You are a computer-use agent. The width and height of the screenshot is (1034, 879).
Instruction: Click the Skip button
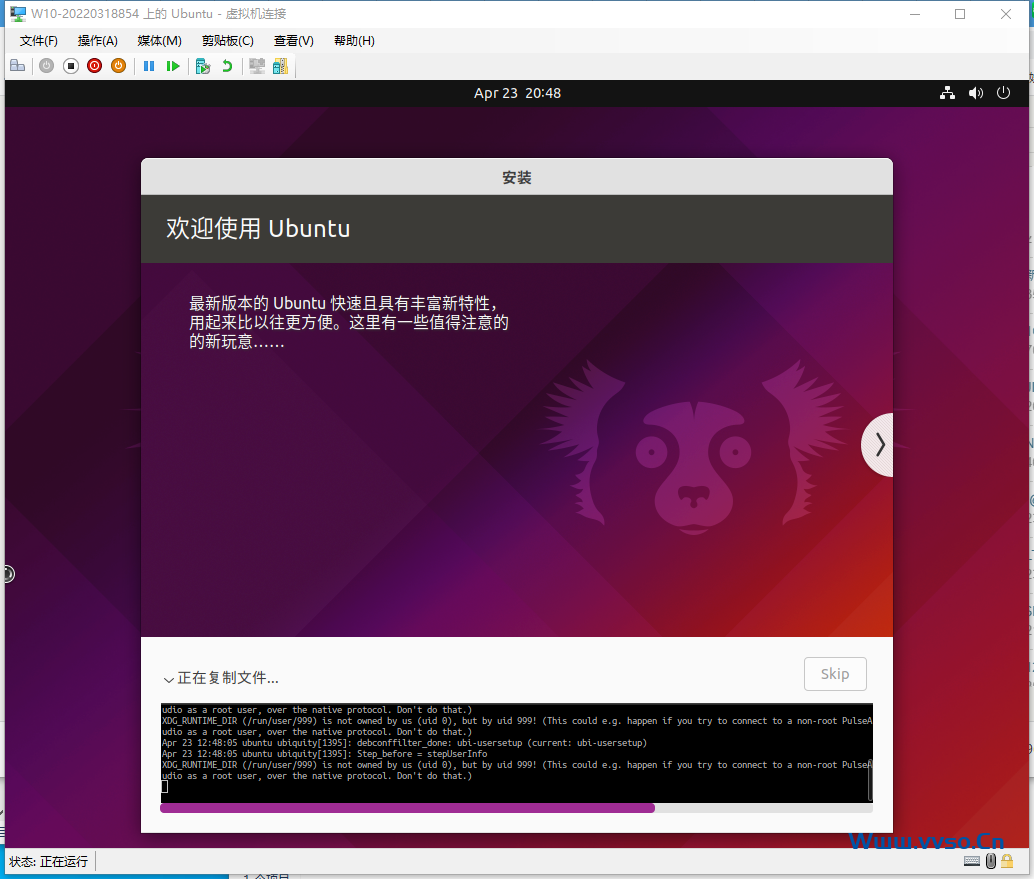point(835,673)
